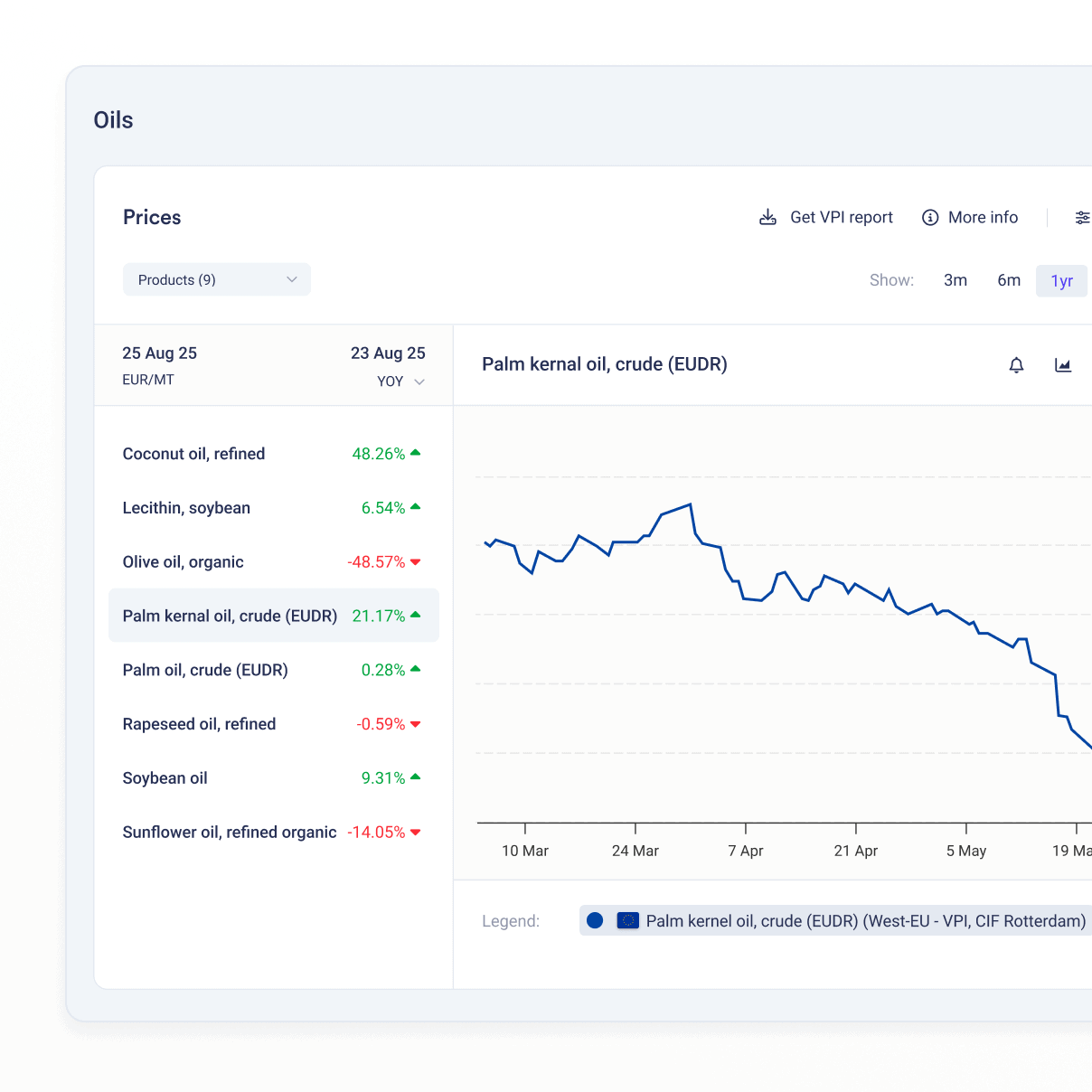Viewport: 1092px width, 1092px height.
Task: Switch chart range to 3m
Action: pos(955,280)
